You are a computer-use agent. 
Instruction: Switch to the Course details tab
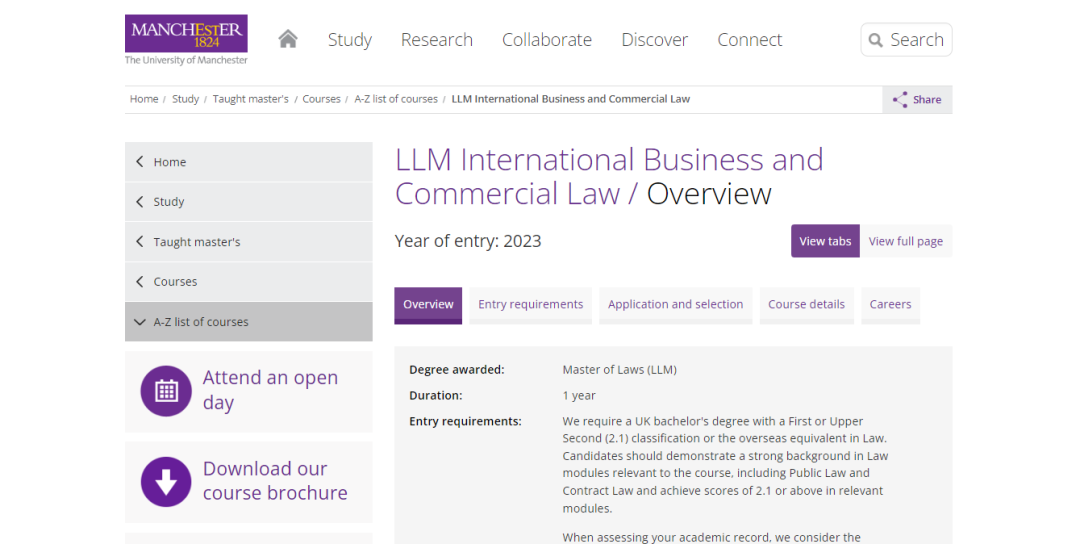[806, 305]
